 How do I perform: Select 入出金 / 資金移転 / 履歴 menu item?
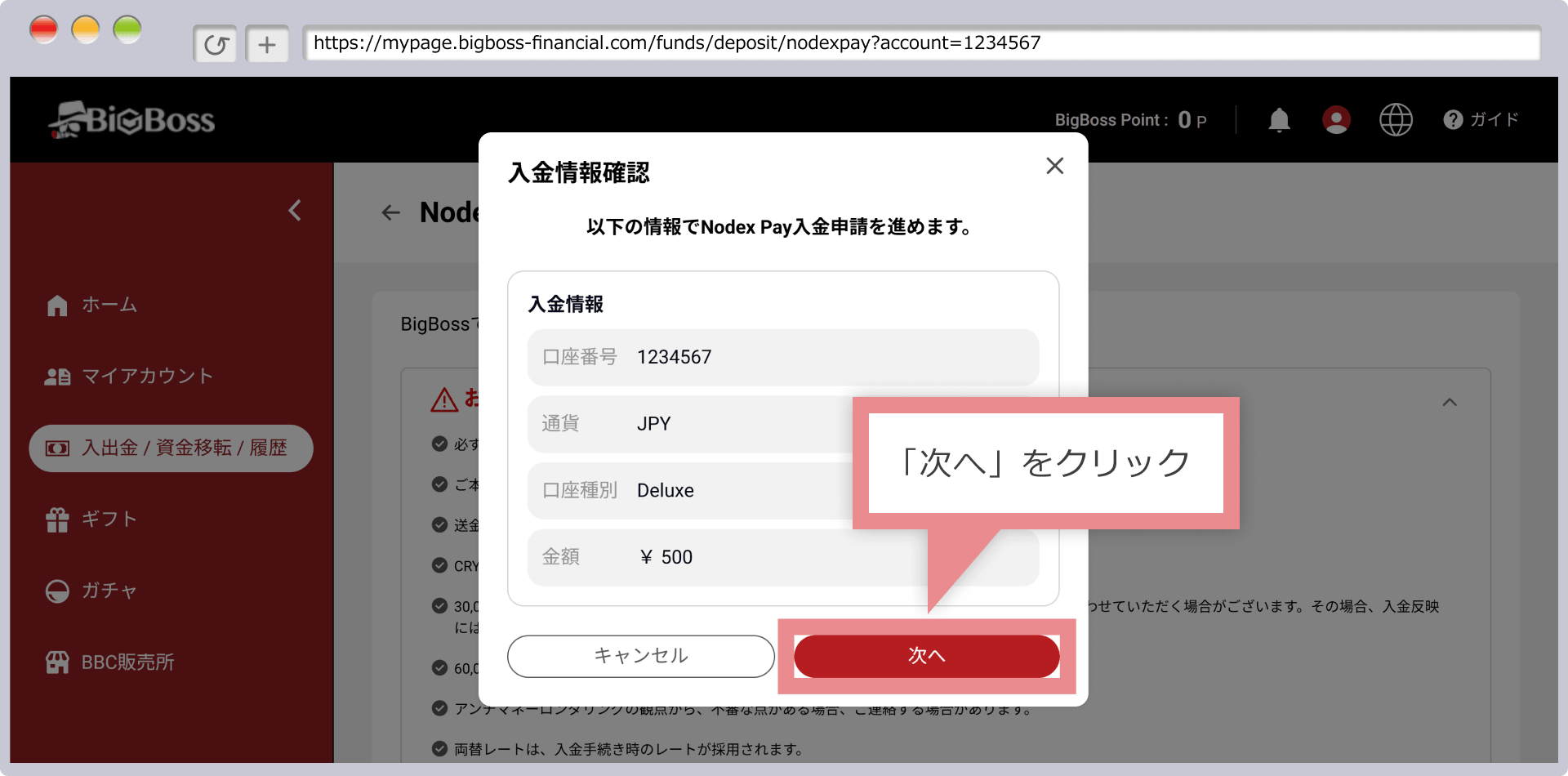coord(171,448)
